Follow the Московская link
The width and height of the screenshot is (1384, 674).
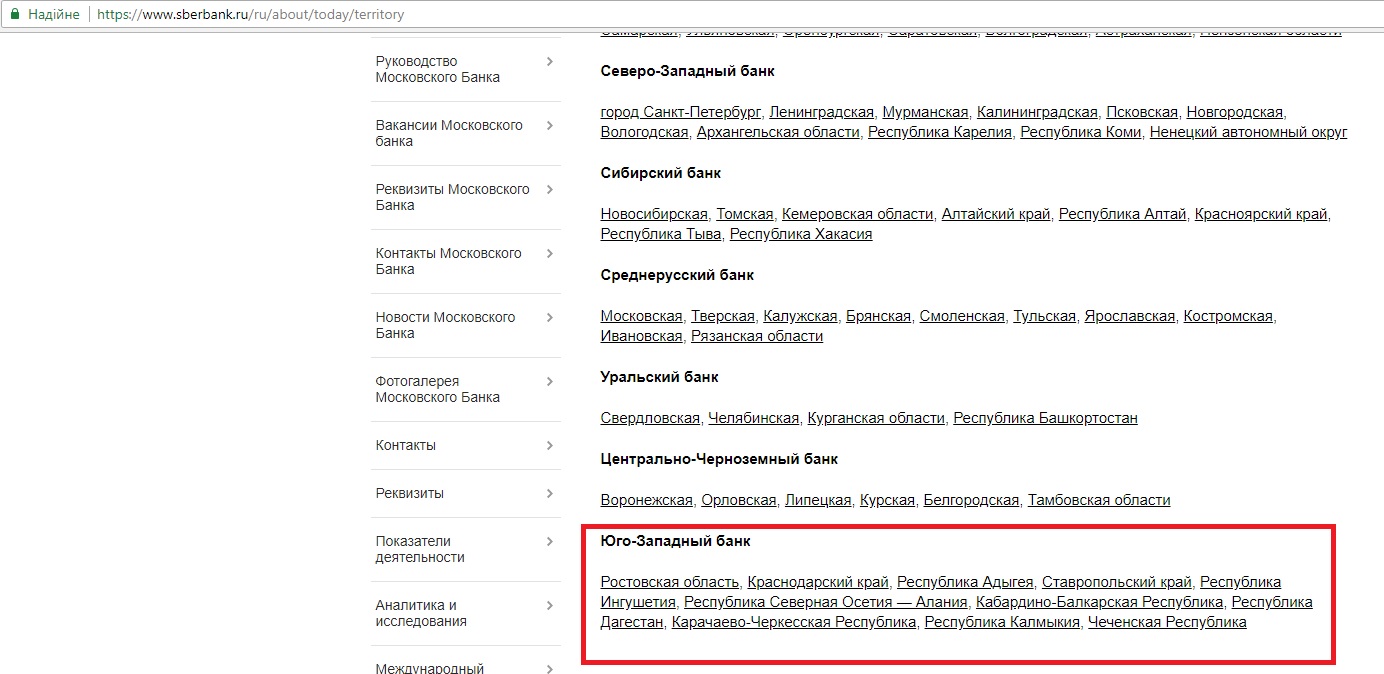click(642, 316)
